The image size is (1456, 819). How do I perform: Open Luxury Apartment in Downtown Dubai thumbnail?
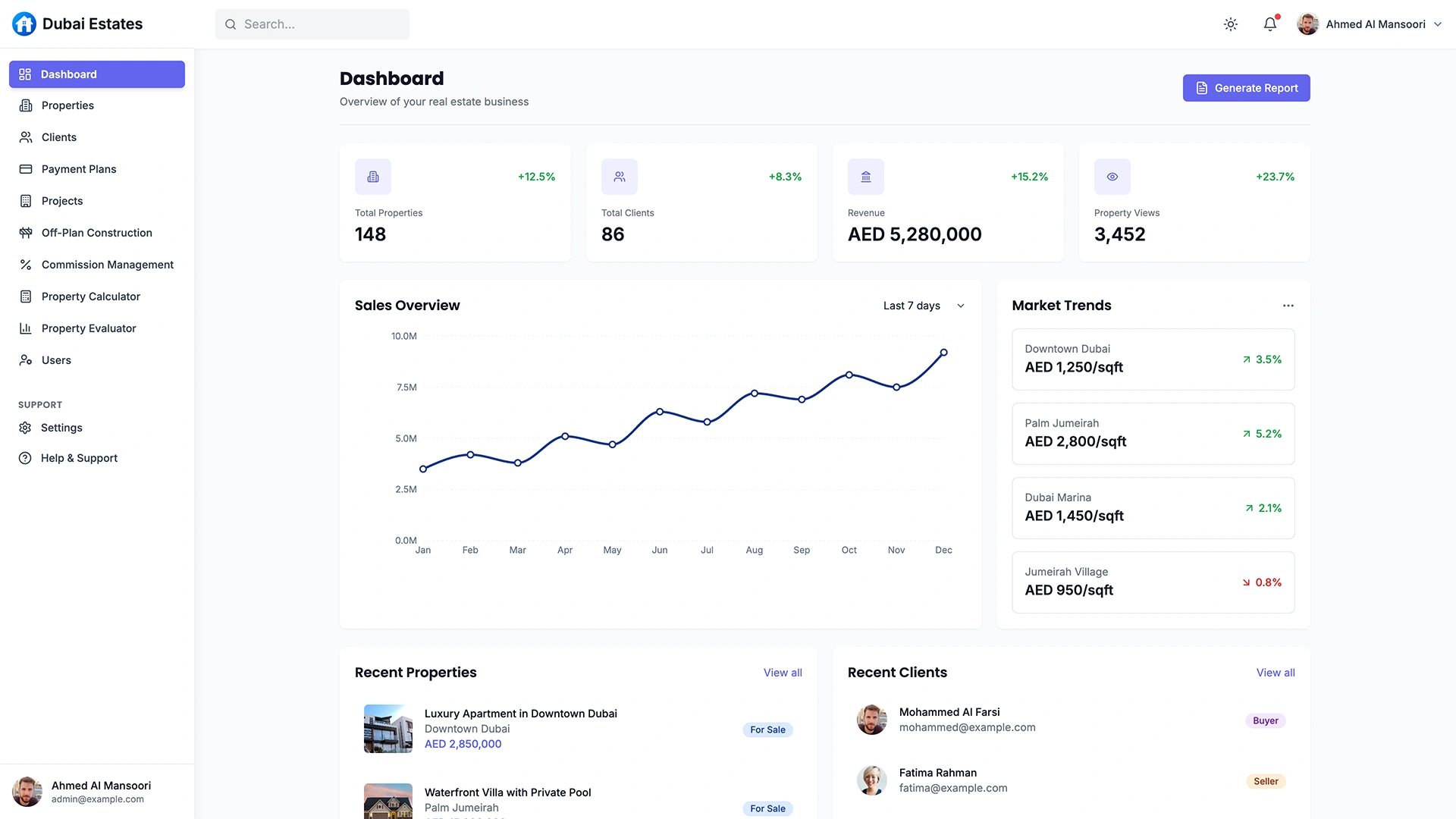tap(388, 729)
